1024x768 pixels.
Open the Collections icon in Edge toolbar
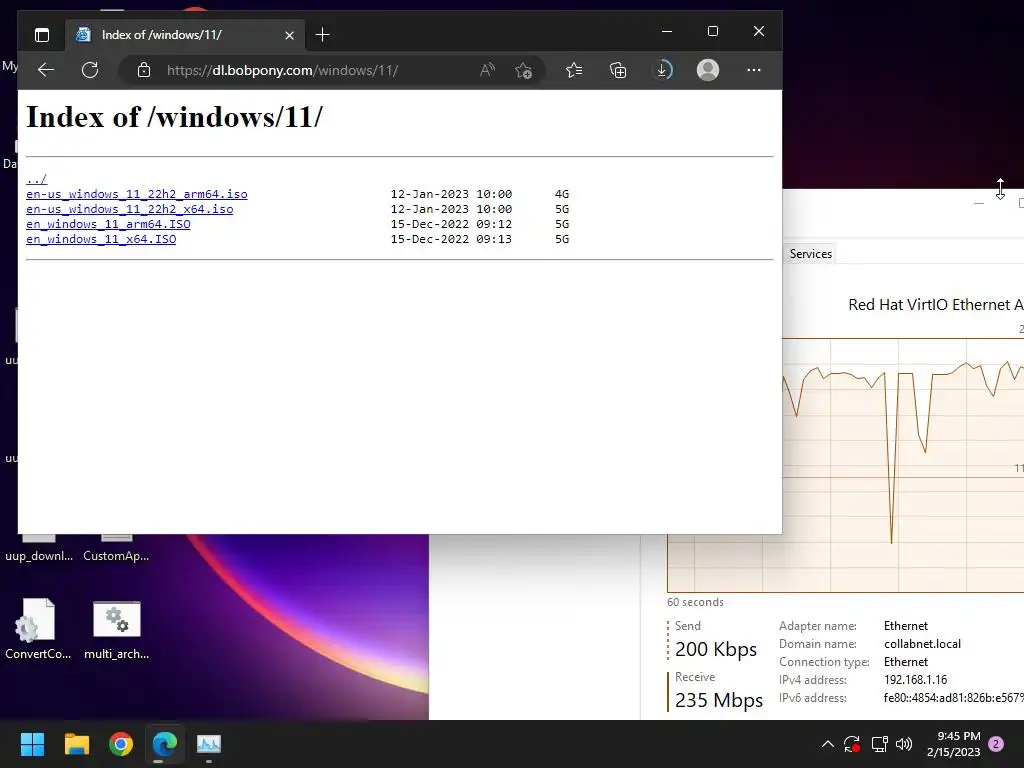click(618, 70)
